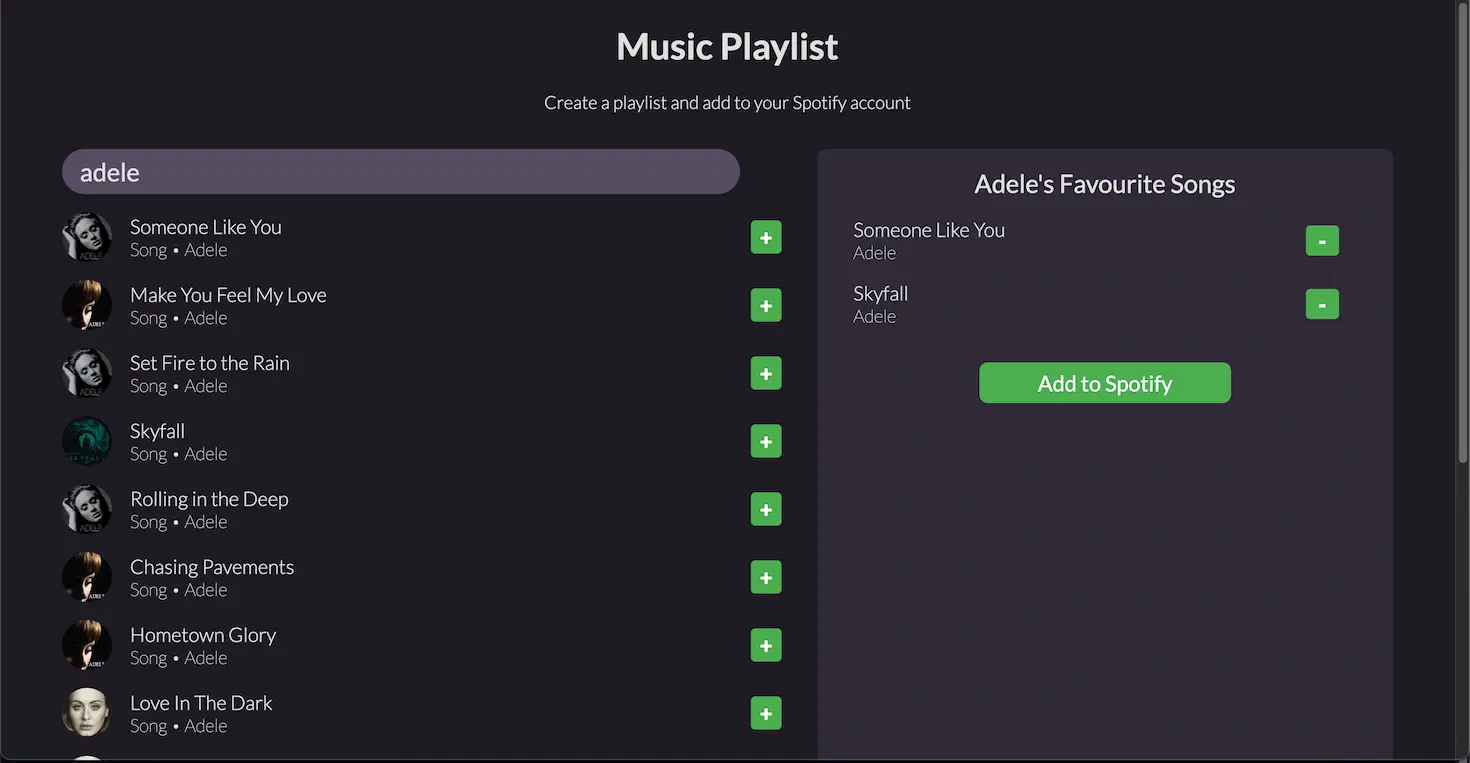Viewport: 1470px width, 763px height.
Task: Add "Hometown Glory" via the plus icon
Action: [766, 645]
